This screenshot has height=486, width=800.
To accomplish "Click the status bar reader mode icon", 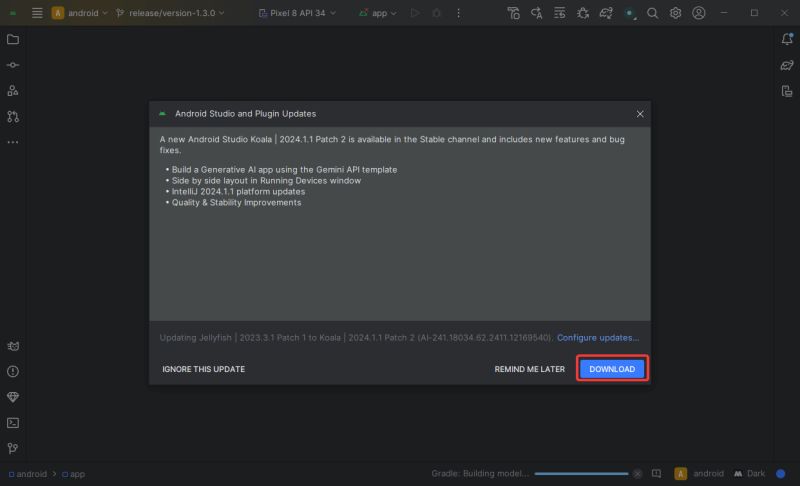I will [657, 474].
